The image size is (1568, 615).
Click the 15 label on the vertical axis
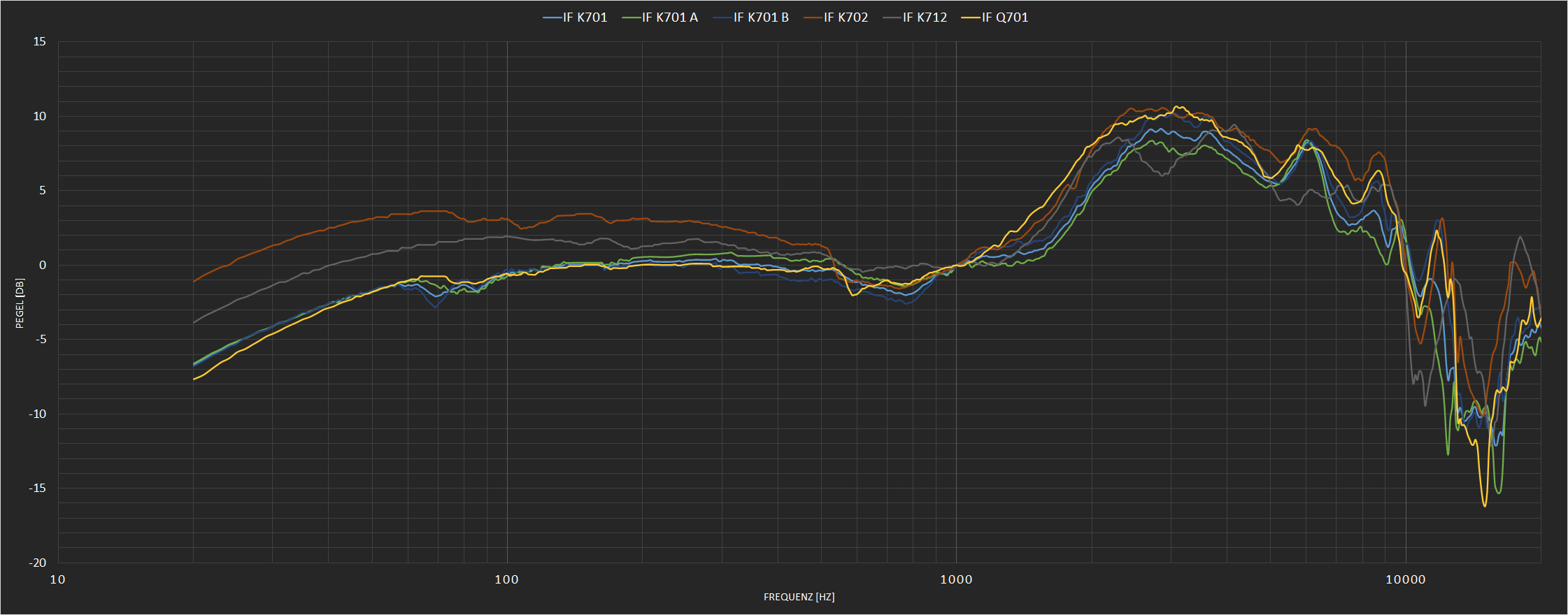coord(40,42)
